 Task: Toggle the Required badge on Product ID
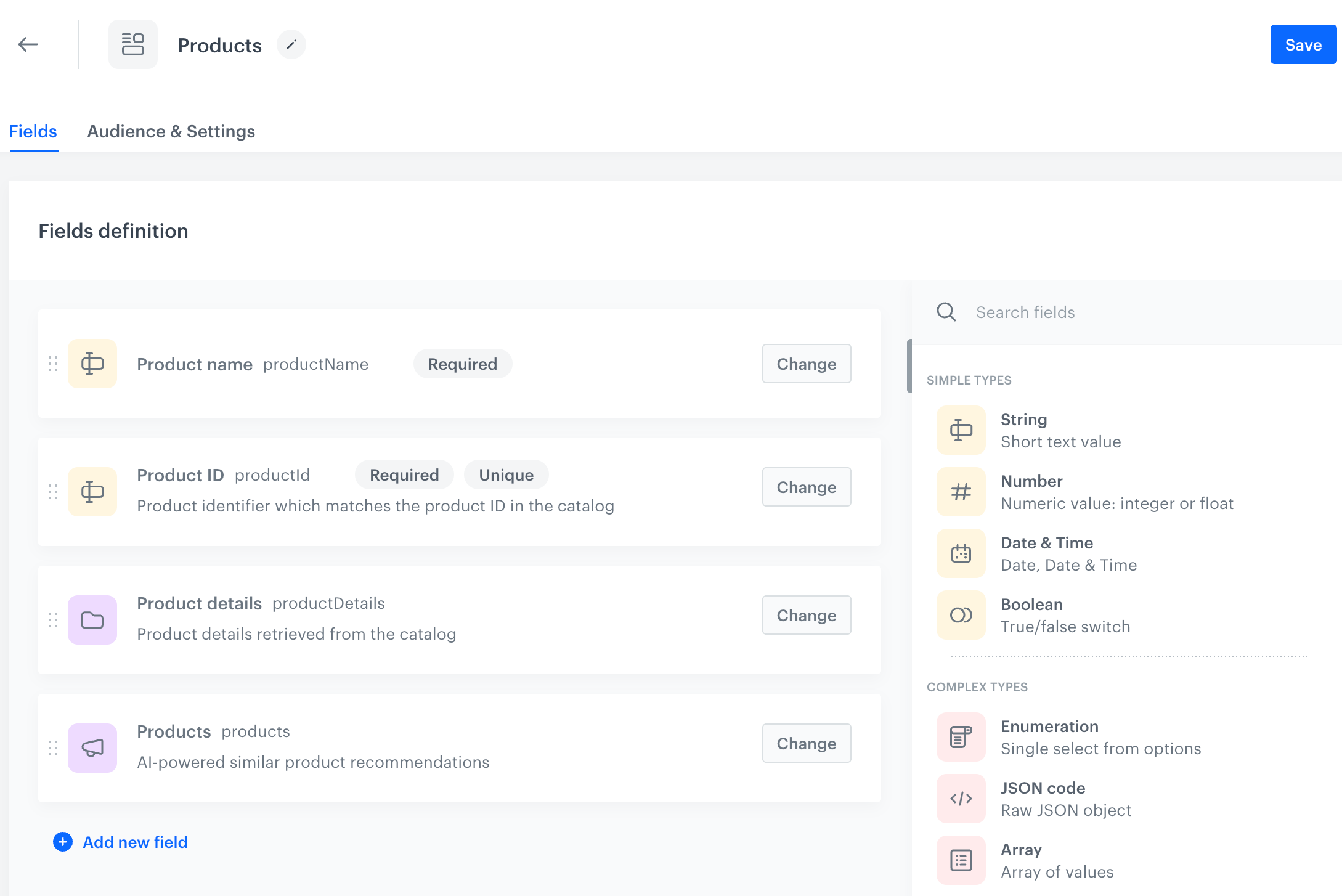pyautogui.click(x=404, y=474)
